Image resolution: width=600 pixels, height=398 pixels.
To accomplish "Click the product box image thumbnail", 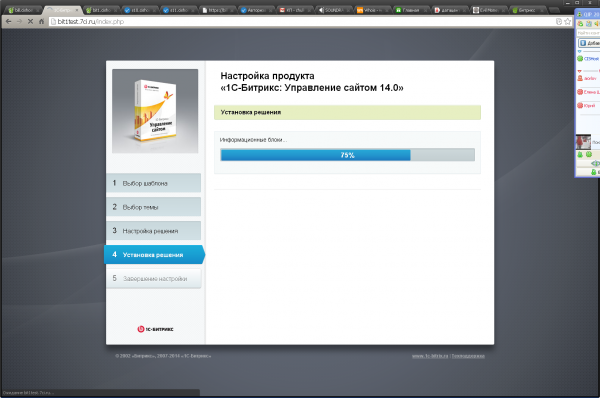I will [x=155, y=111].
